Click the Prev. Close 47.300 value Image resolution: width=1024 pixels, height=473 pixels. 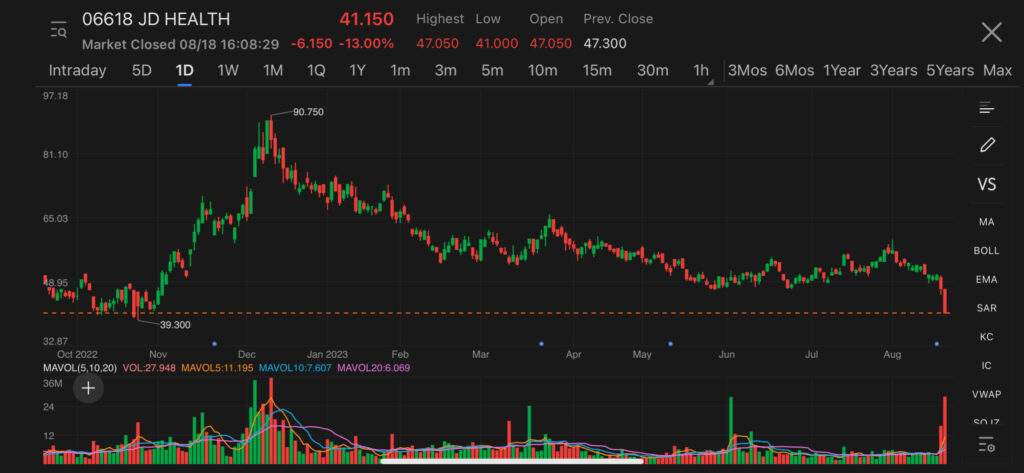[x=605, y=44]
